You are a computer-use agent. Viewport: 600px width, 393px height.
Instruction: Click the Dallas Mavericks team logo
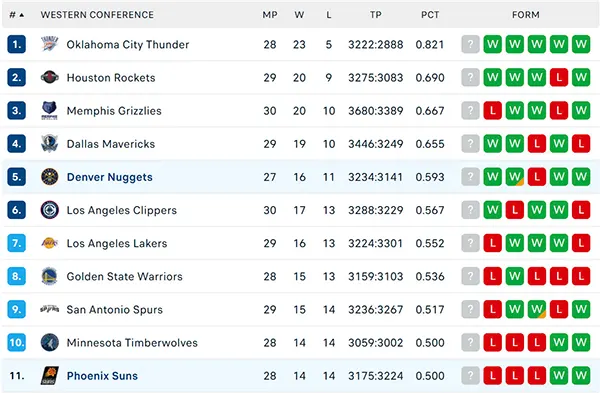click(x=50, y=144)
